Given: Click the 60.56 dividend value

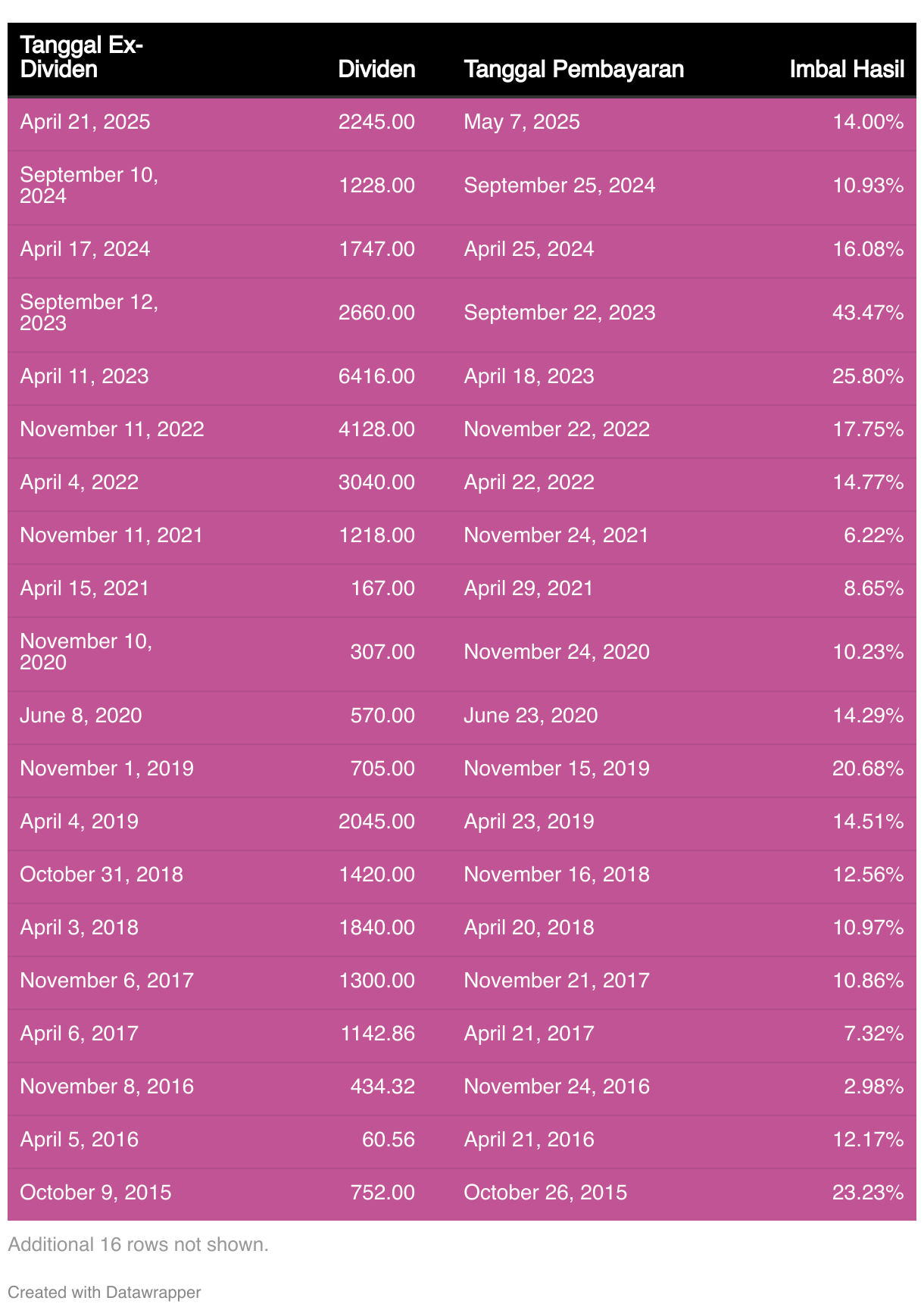Looking at the screenshot, I should point(388,1140).
